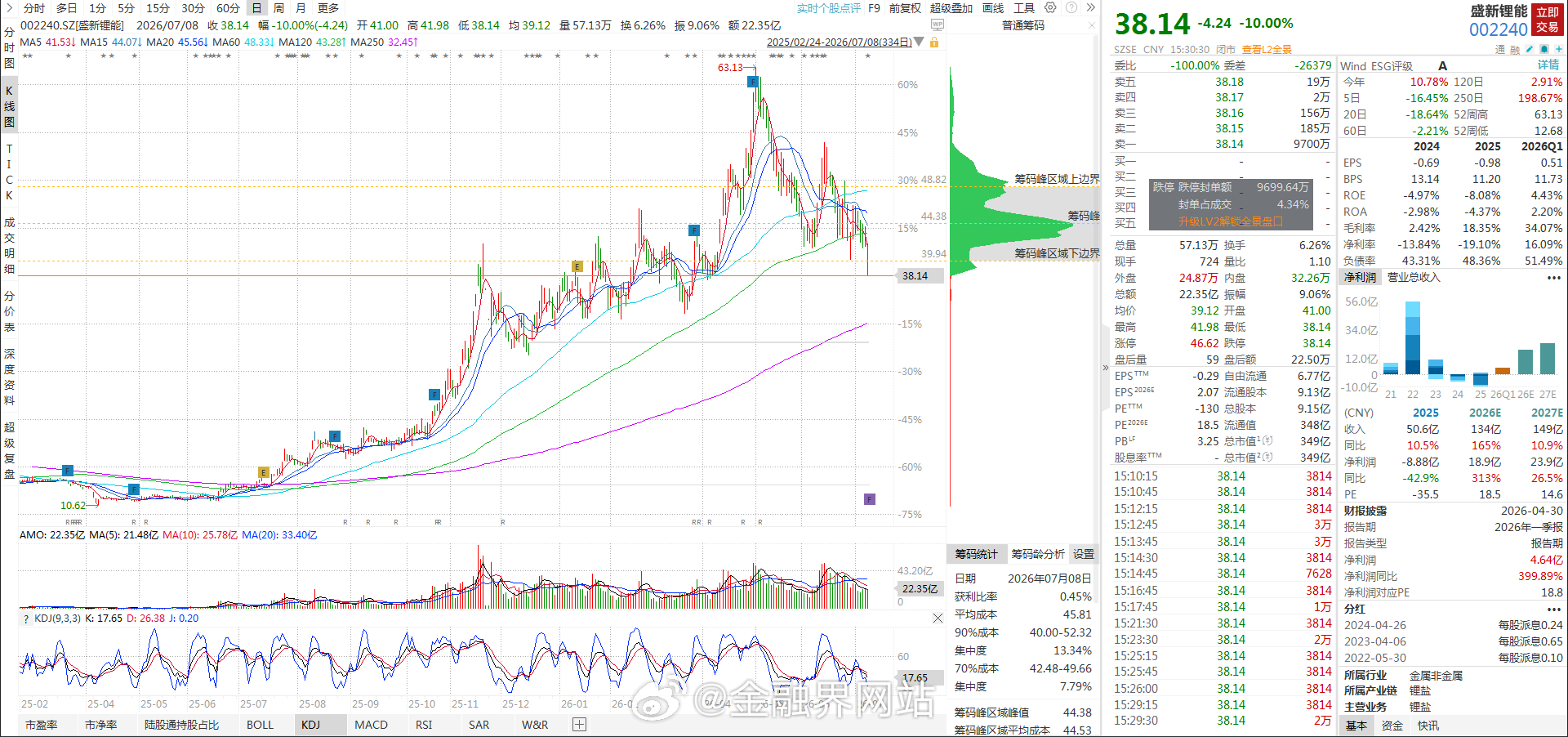
Task: Click the purple F marker on chart
Action: (x=870, y=499)
